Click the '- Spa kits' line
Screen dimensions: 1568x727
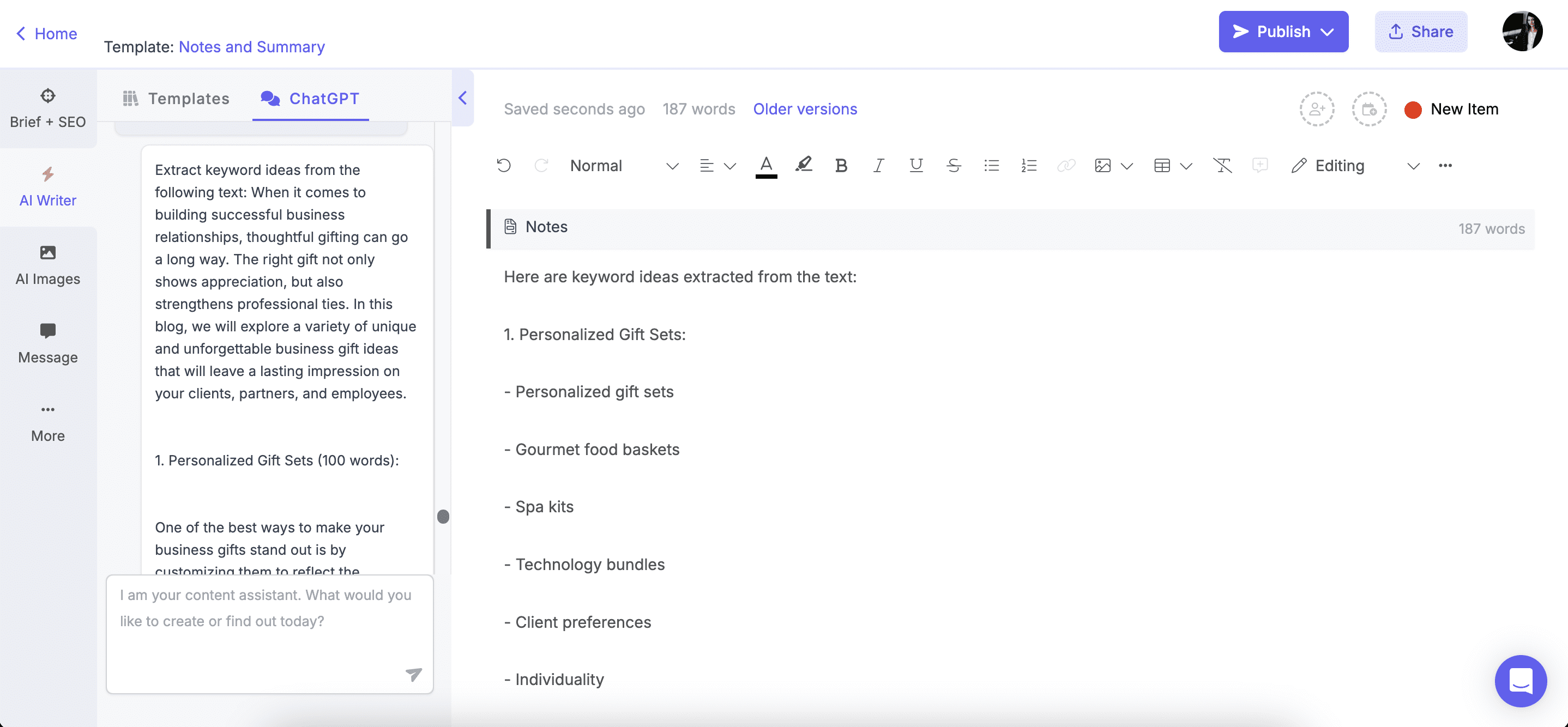(539, 507)
